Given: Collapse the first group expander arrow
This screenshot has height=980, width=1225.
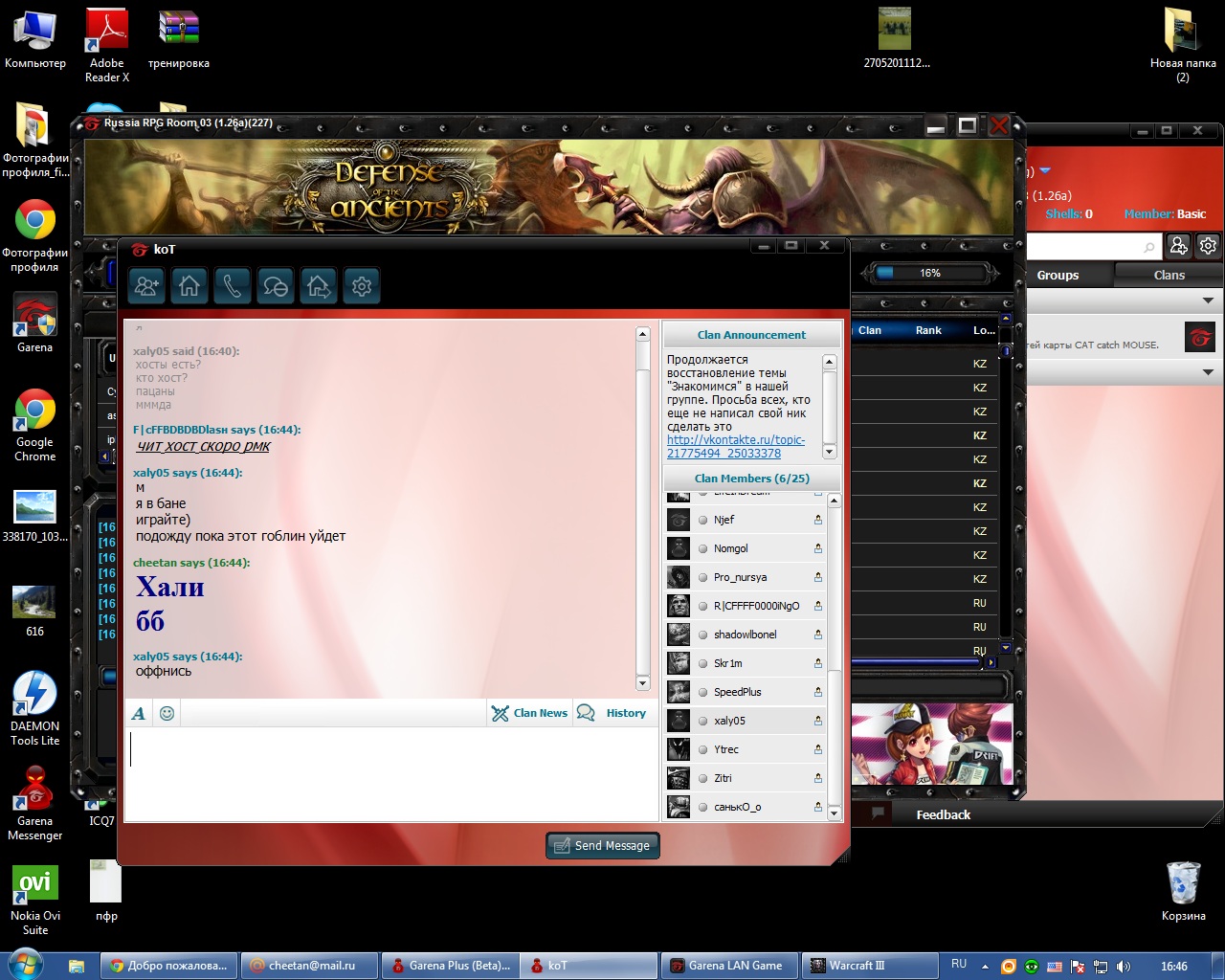Looking at the screenshot, I should pyautogui.click(x=1208, y=301).
